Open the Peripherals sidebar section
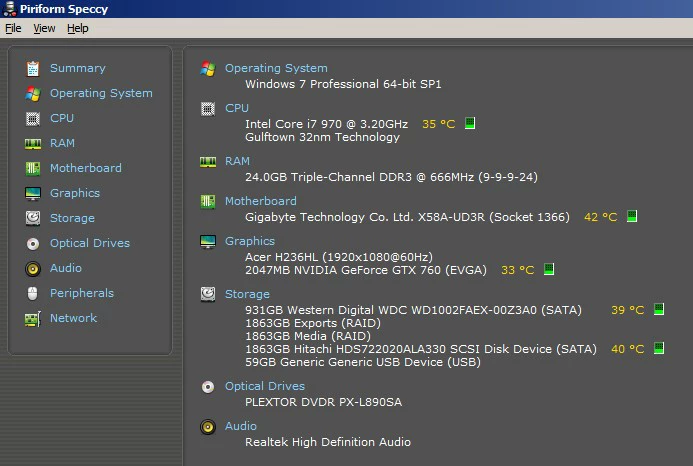693x466 pixels. [x=82, y=293]
